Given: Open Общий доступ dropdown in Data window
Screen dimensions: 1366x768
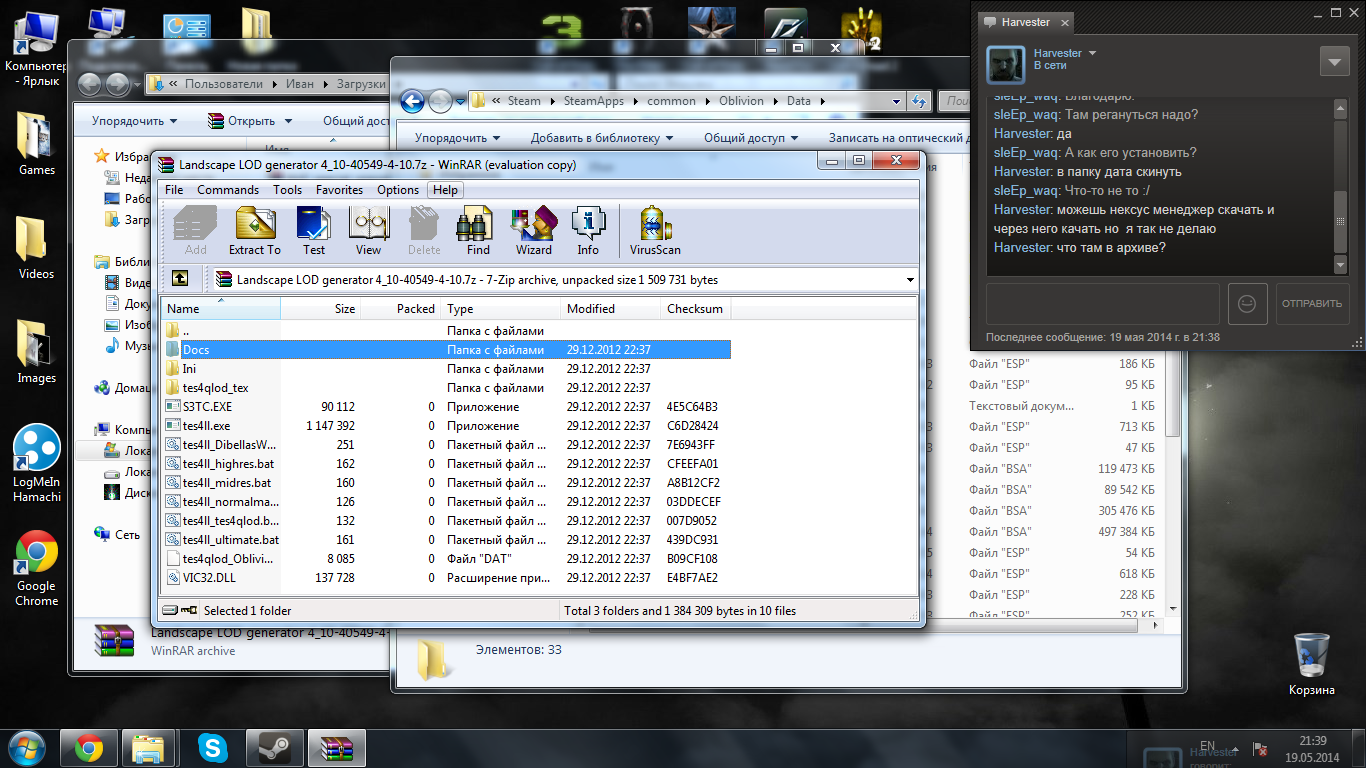Looking at the screenshot, I should coord(751,138).
